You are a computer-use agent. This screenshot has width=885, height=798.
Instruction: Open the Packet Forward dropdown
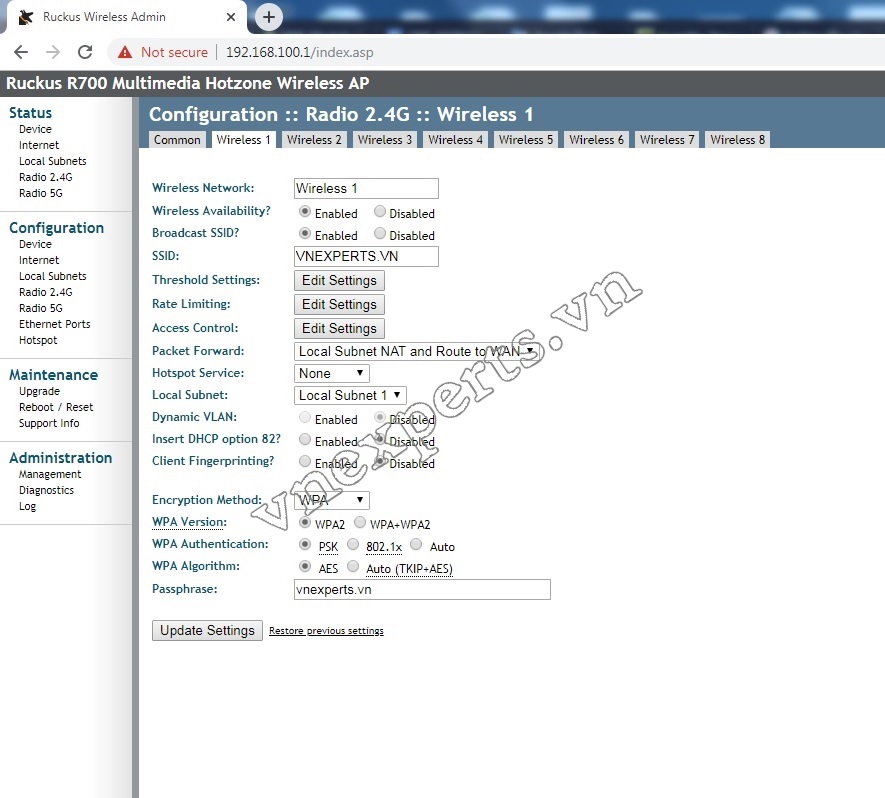click(417, 351)
